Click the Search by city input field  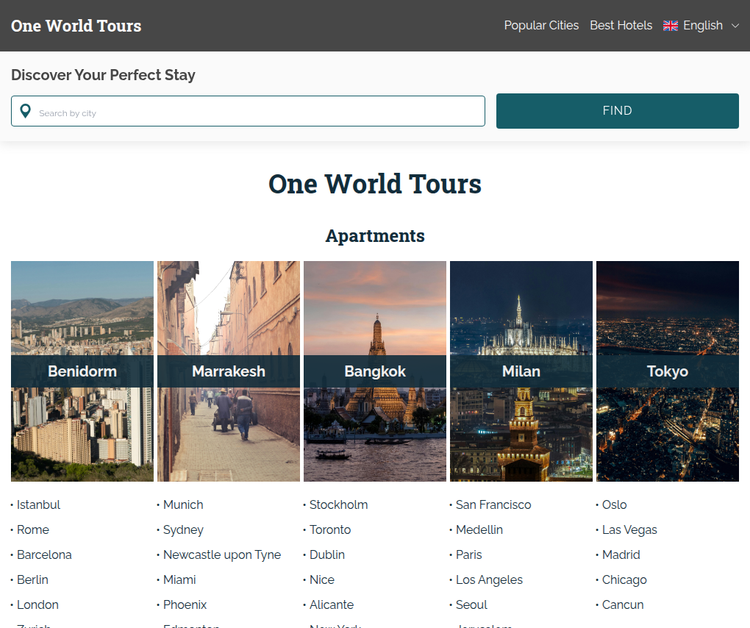click(258, 112)
